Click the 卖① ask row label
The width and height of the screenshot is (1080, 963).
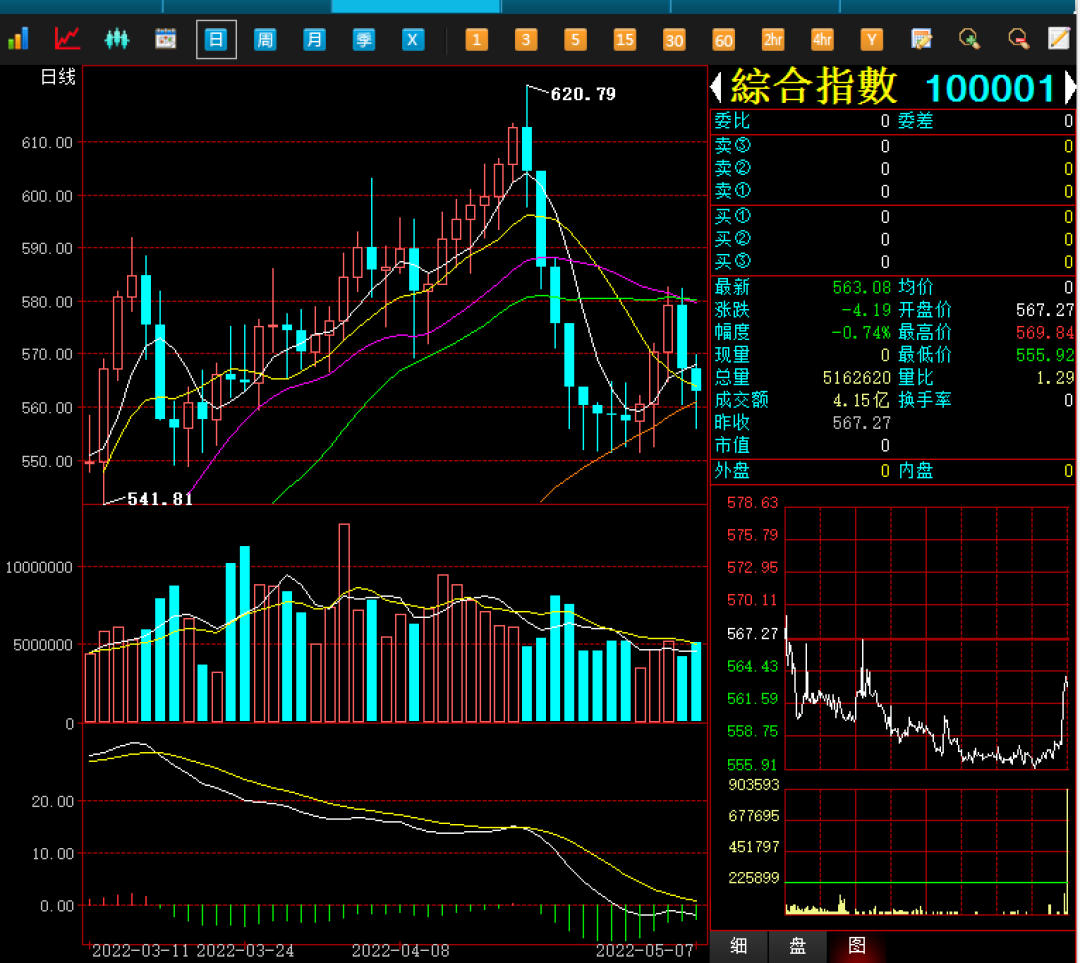coord(732,191)
